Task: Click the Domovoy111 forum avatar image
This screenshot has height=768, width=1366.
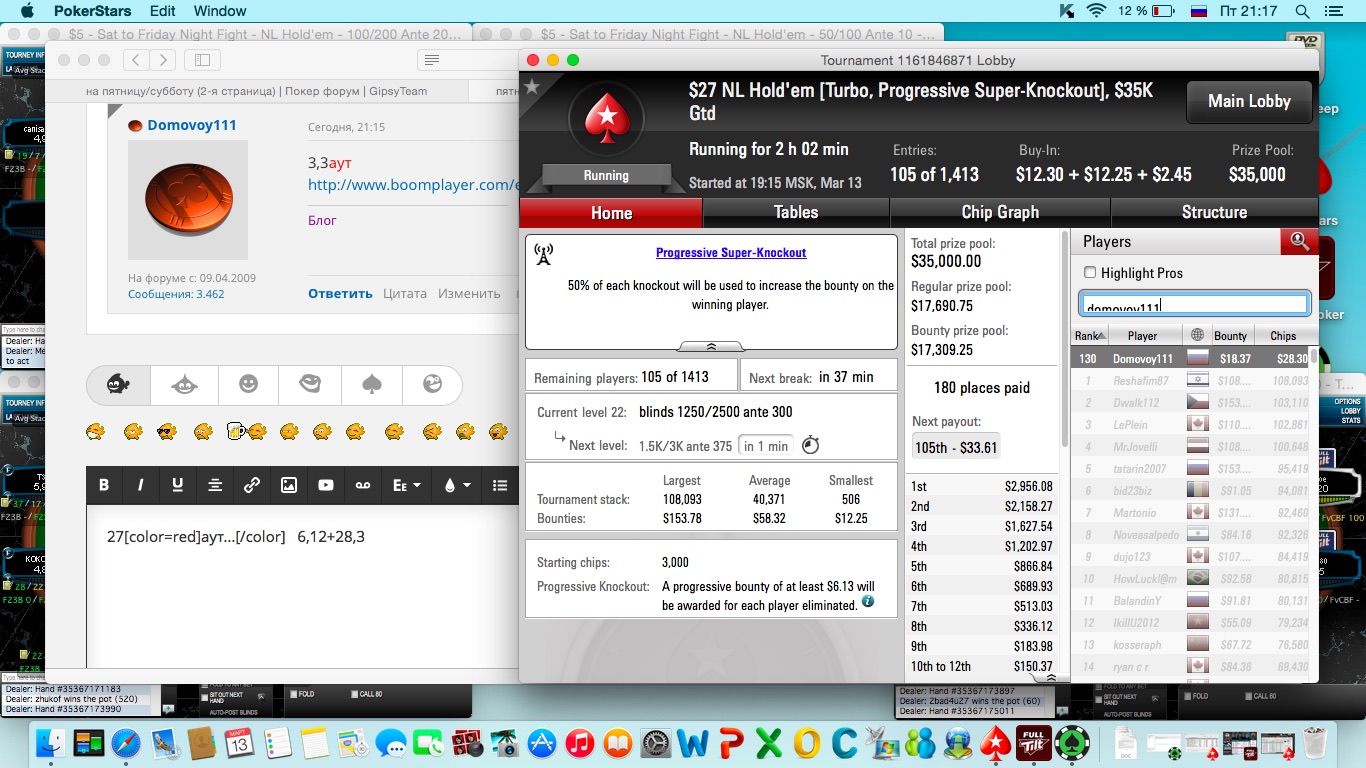Action: (188, 200)
